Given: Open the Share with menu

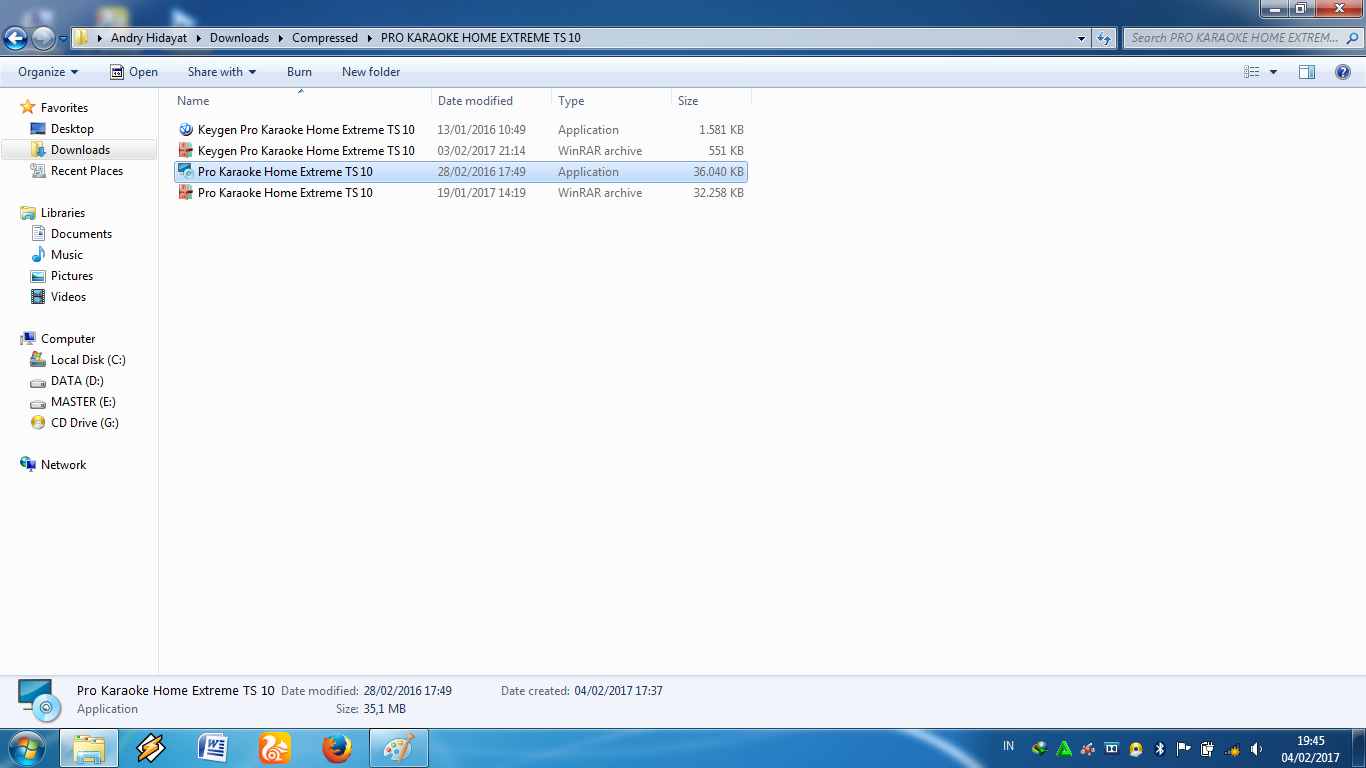Looking at the screenshot, I should [x=222, y=72].
